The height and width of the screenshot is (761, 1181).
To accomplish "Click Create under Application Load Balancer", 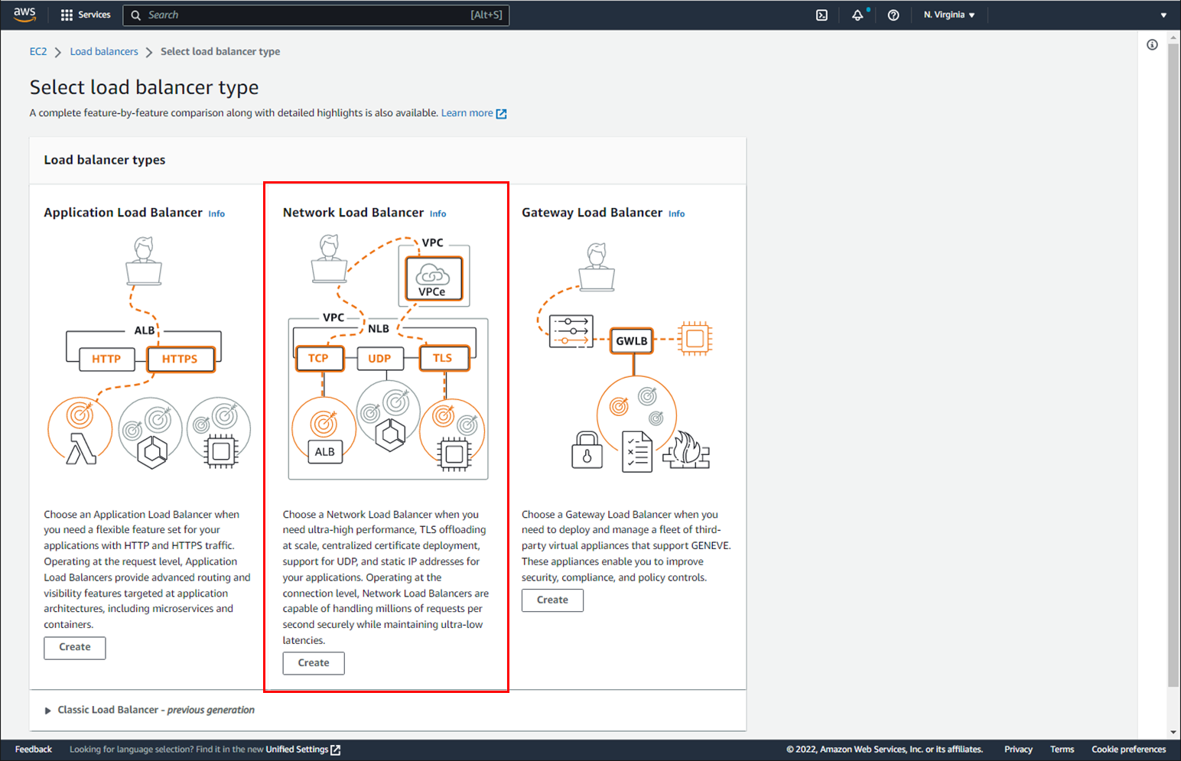I will 74,648.
